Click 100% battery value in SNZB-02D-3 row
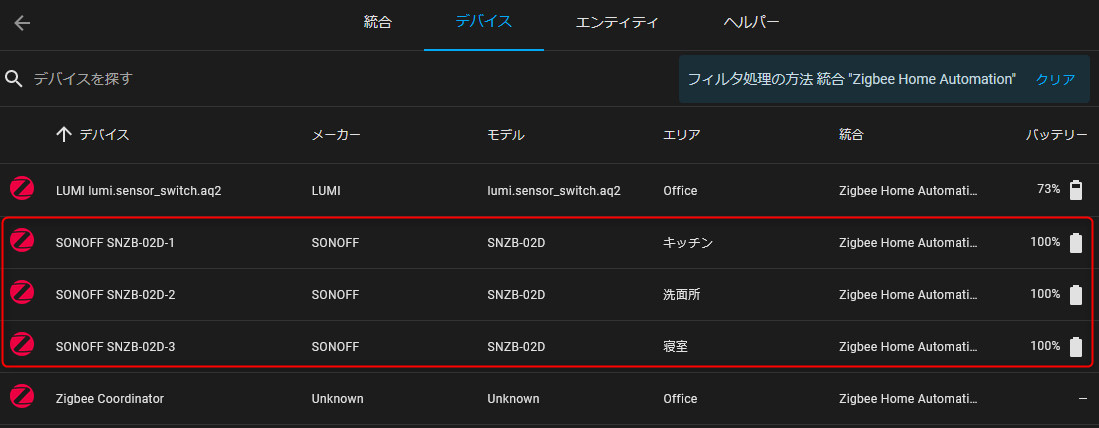 pyautogui.click(x=1045, y=345)
